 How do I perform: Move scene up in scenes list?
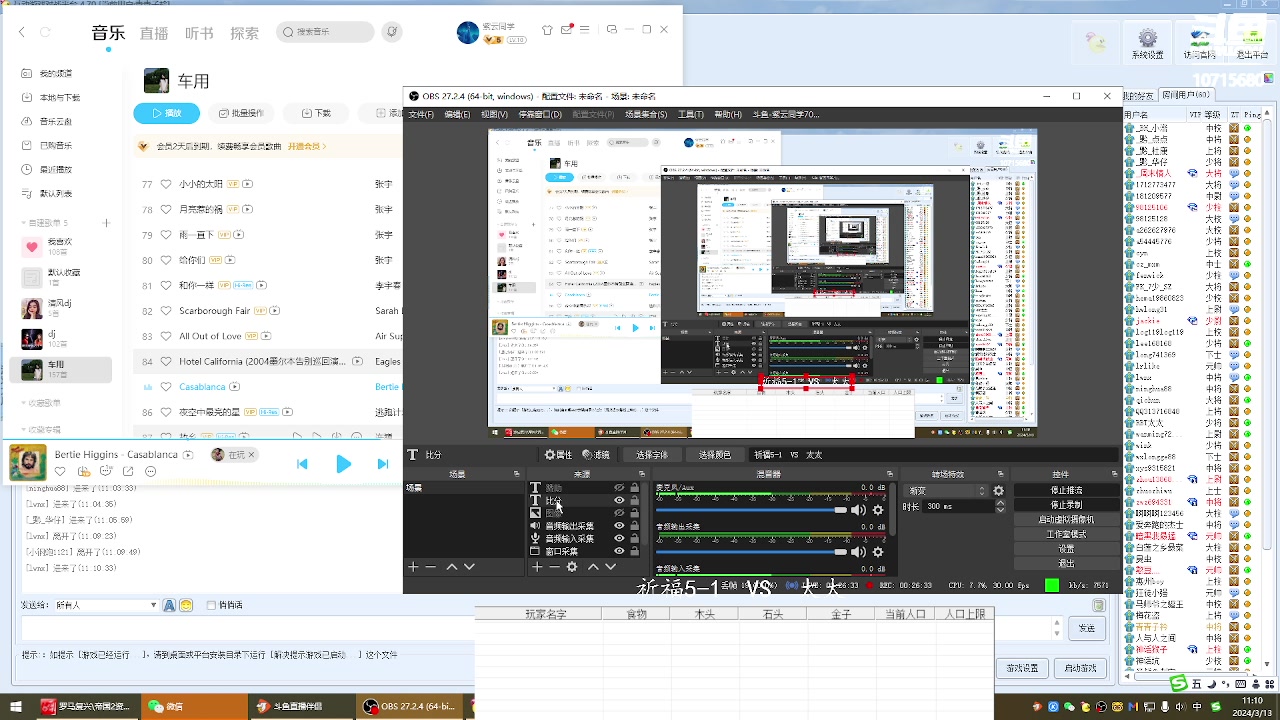pos(451,567)
